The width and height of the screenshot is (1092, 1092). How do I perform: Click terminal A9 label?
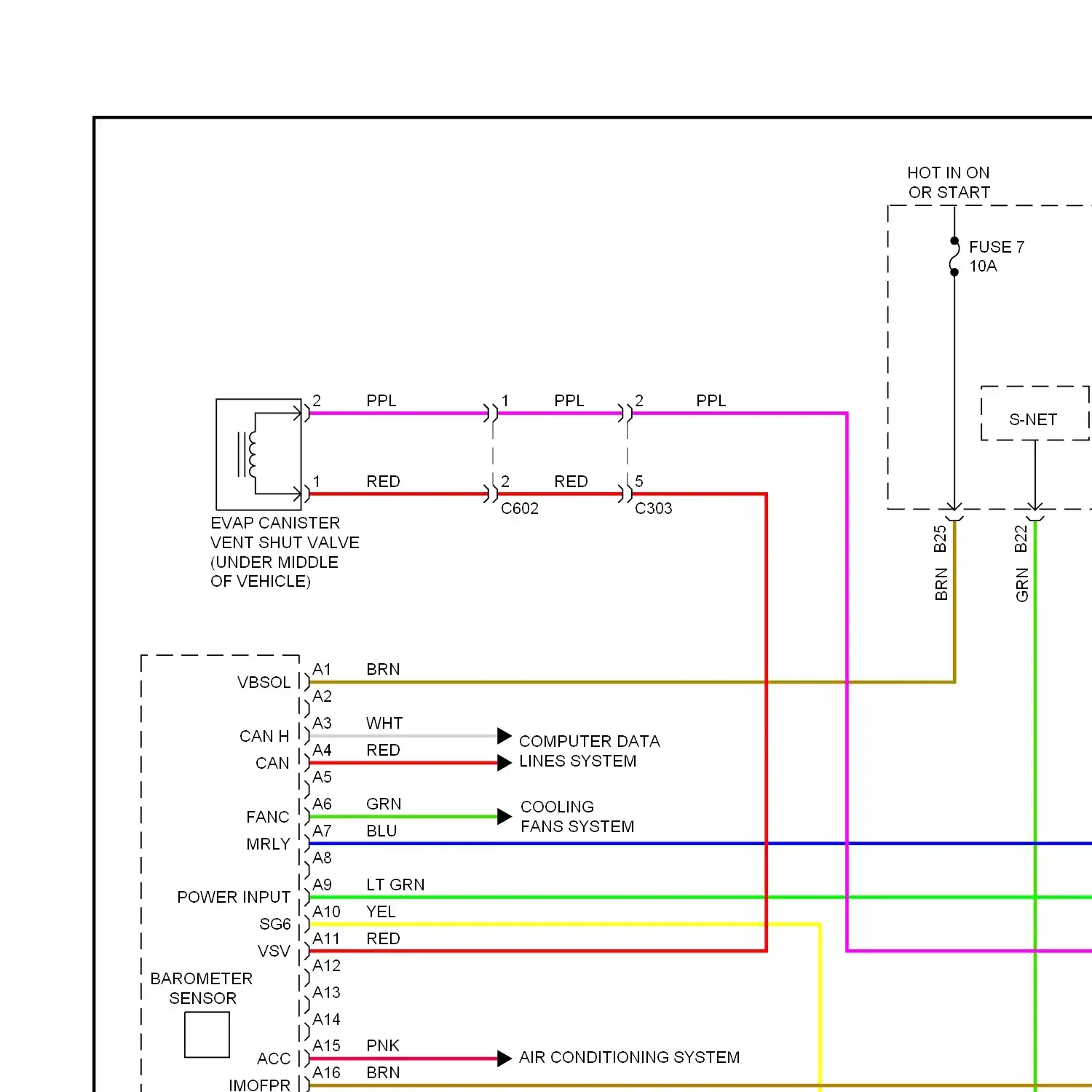click(x=322, y=885)
